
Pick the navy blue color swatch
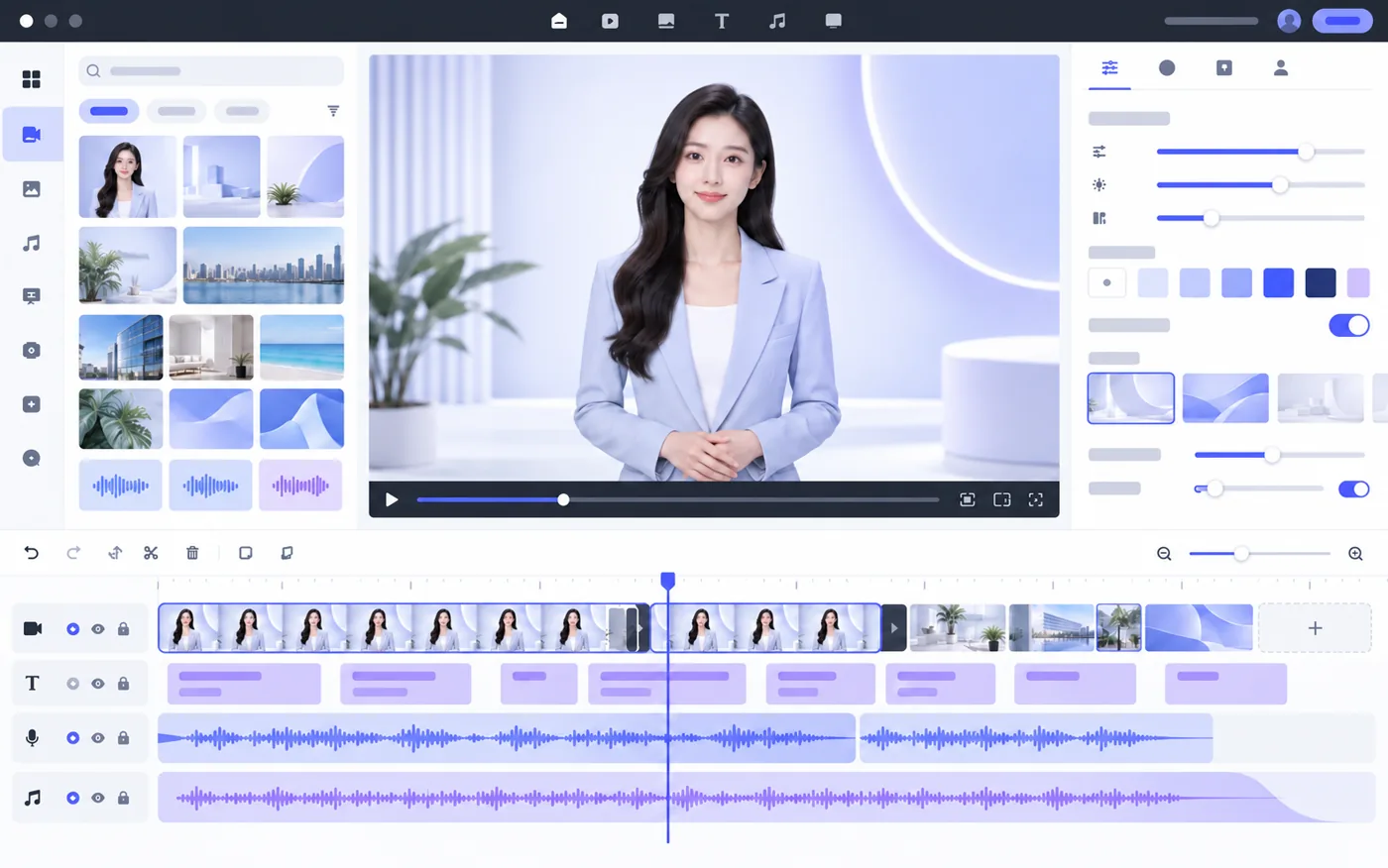point(1321,282)
